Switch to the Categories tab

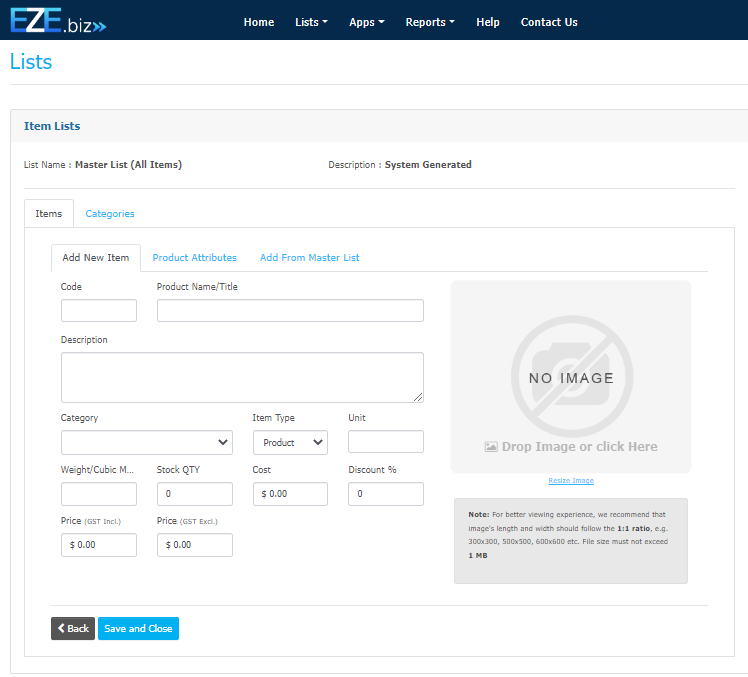[x=110, y=214]
